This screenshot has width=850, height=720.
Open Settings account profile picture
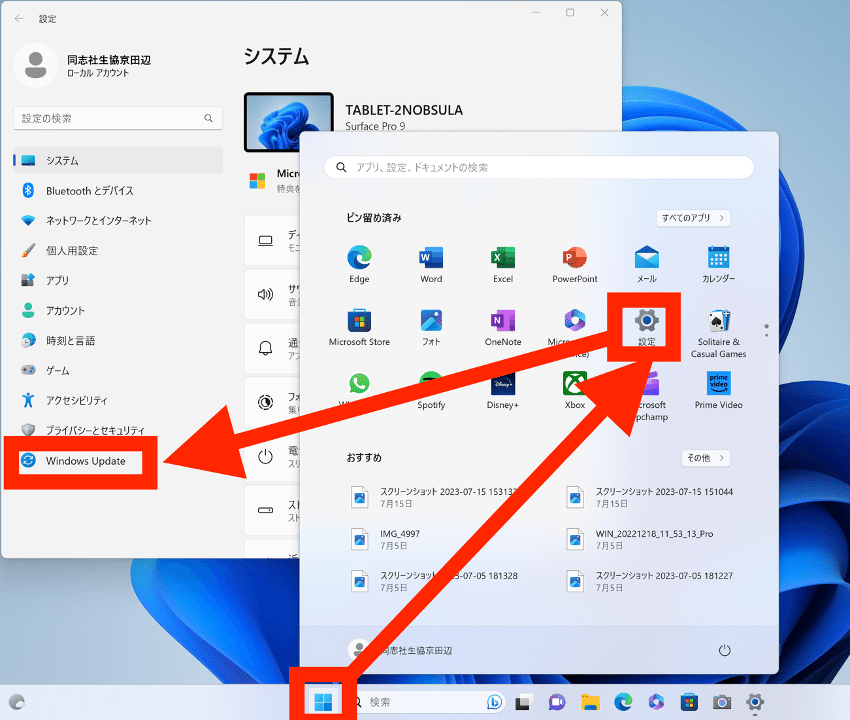tap(36, 65)
